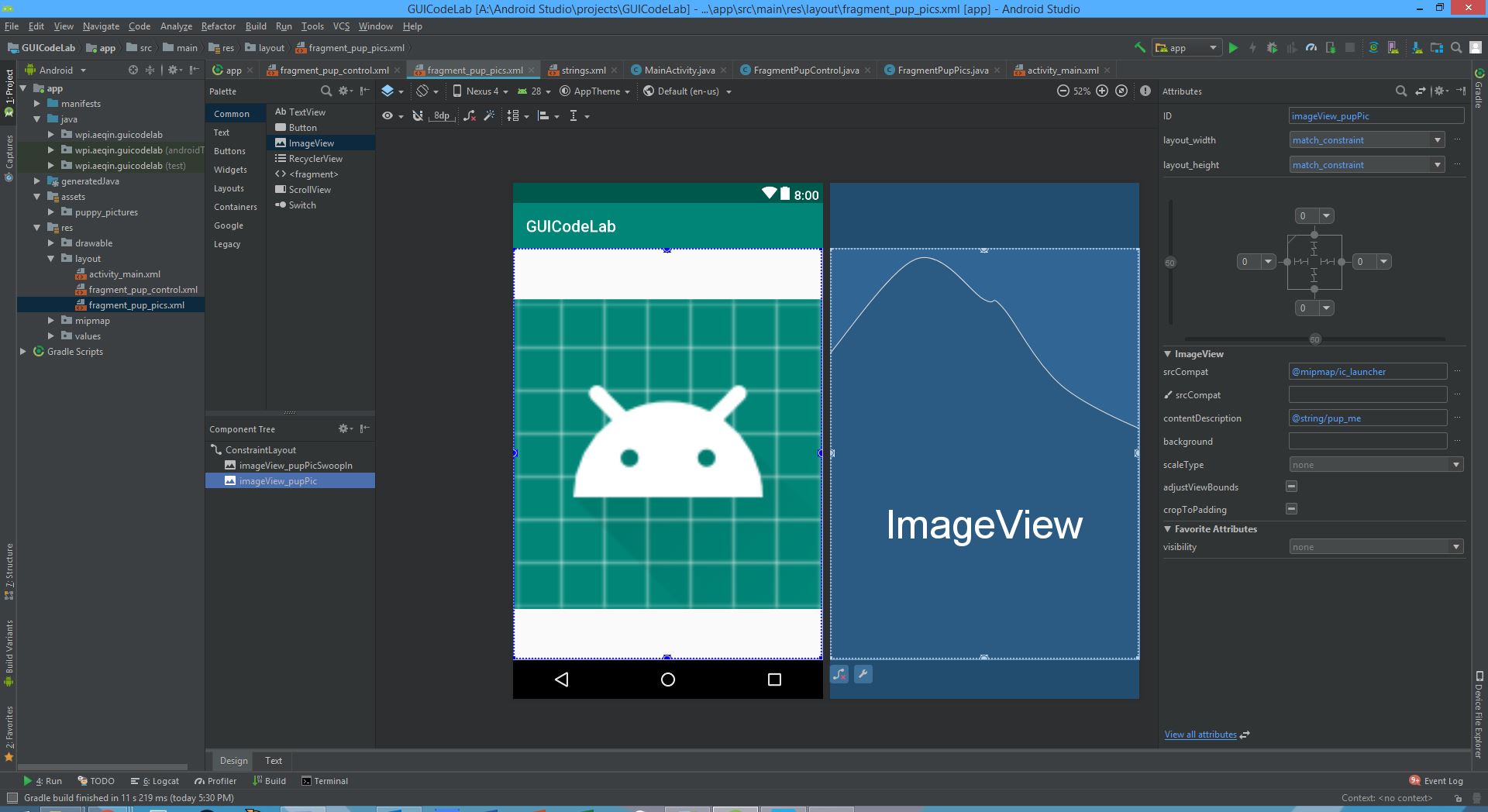Click search icon in Attributes panel

pos(1401,91)
